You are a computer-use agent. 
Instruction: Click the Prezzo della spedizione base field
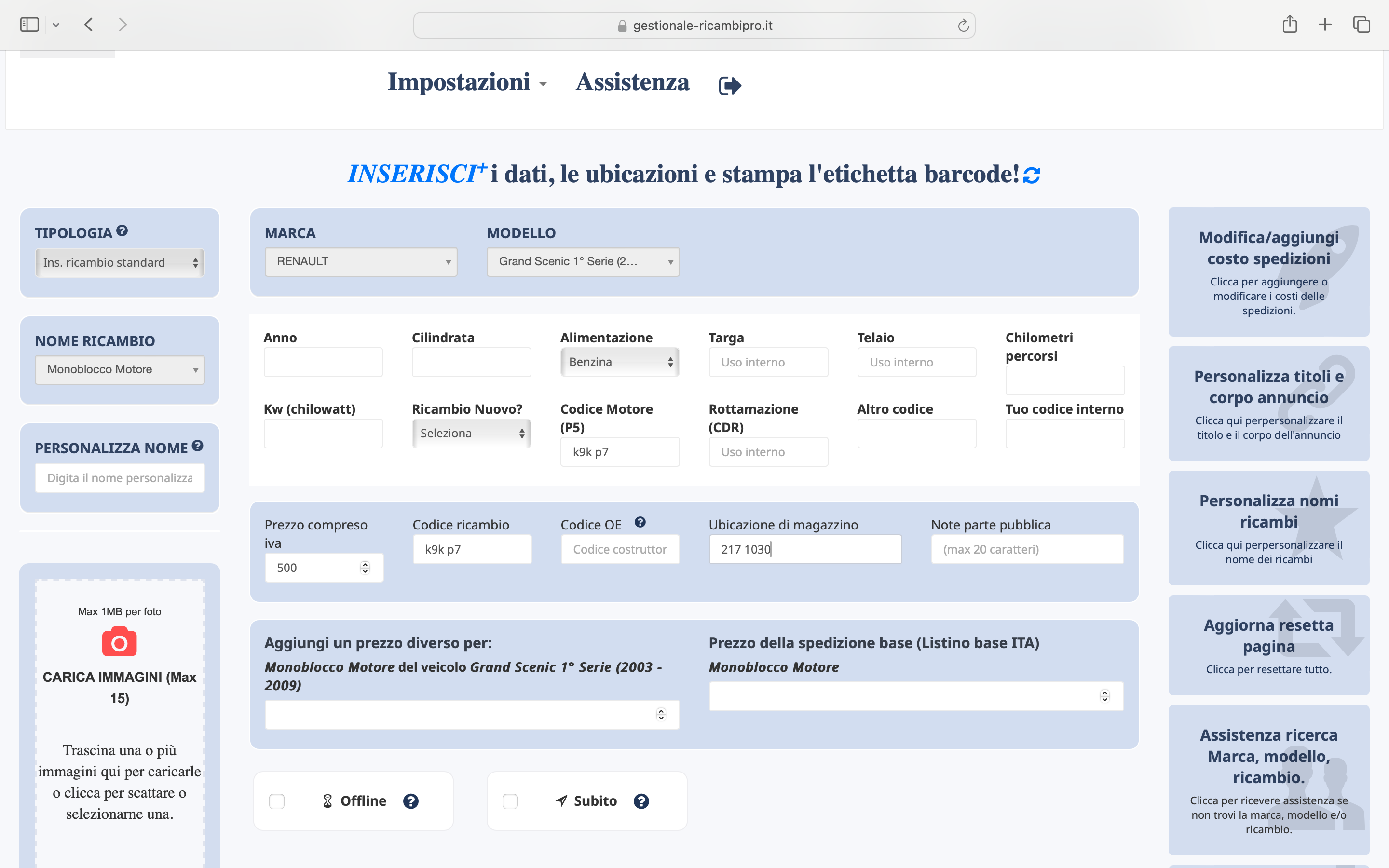pyautogui.click(x=916, y=696)
